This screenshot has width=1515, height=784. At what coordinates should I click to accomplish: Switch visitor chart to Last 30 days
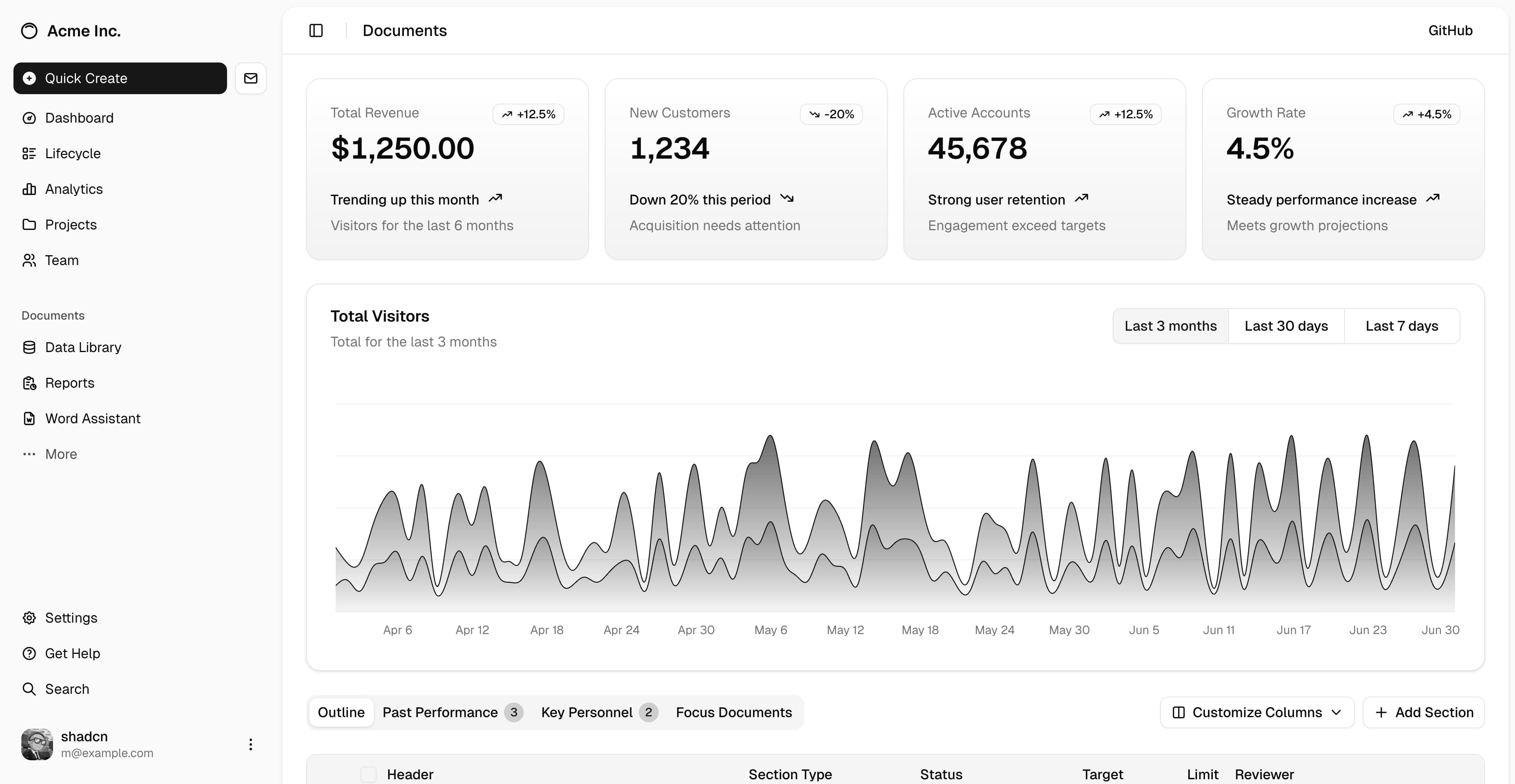(x=1286, y=325)
